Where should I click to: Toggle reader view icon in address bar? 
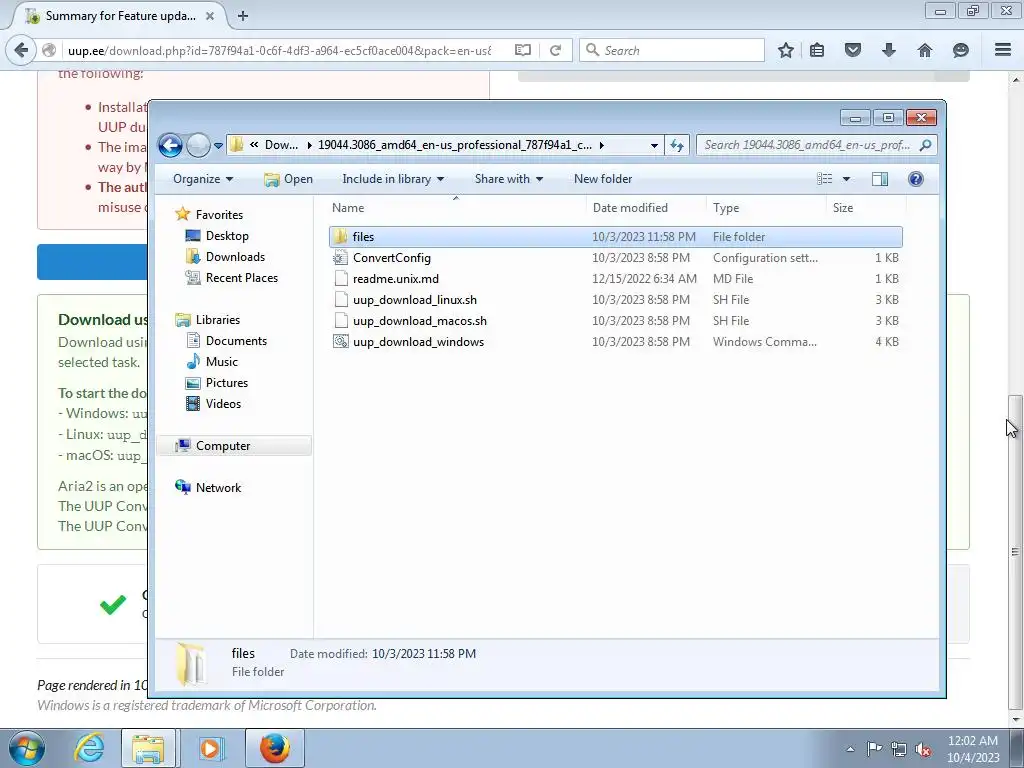click(522, 50)
